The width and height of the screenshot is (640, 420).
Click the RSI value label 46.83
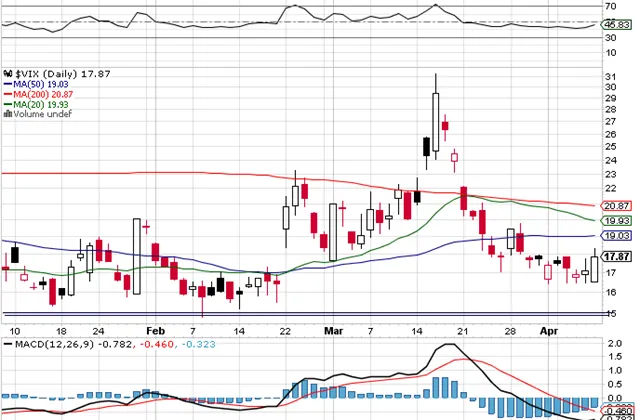coord(616,25)
